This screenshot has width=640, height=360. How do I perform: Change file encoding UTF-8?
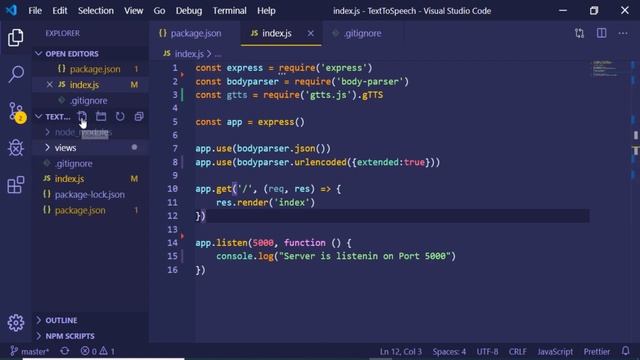[487, 351]
